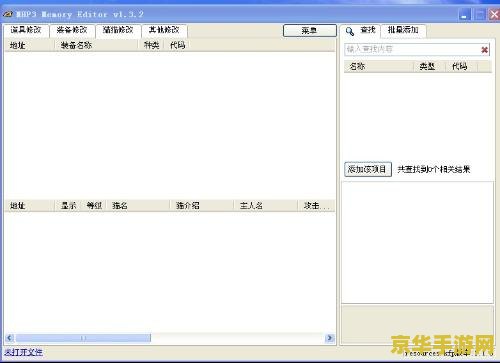Click the magnifier search icon

tap(350, 31)
